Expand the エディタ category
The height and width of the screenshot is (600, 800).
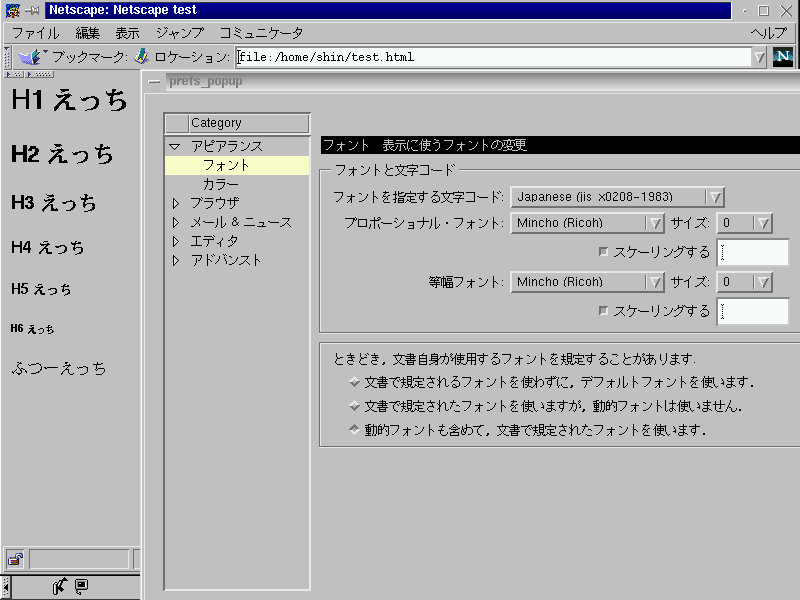176,241
